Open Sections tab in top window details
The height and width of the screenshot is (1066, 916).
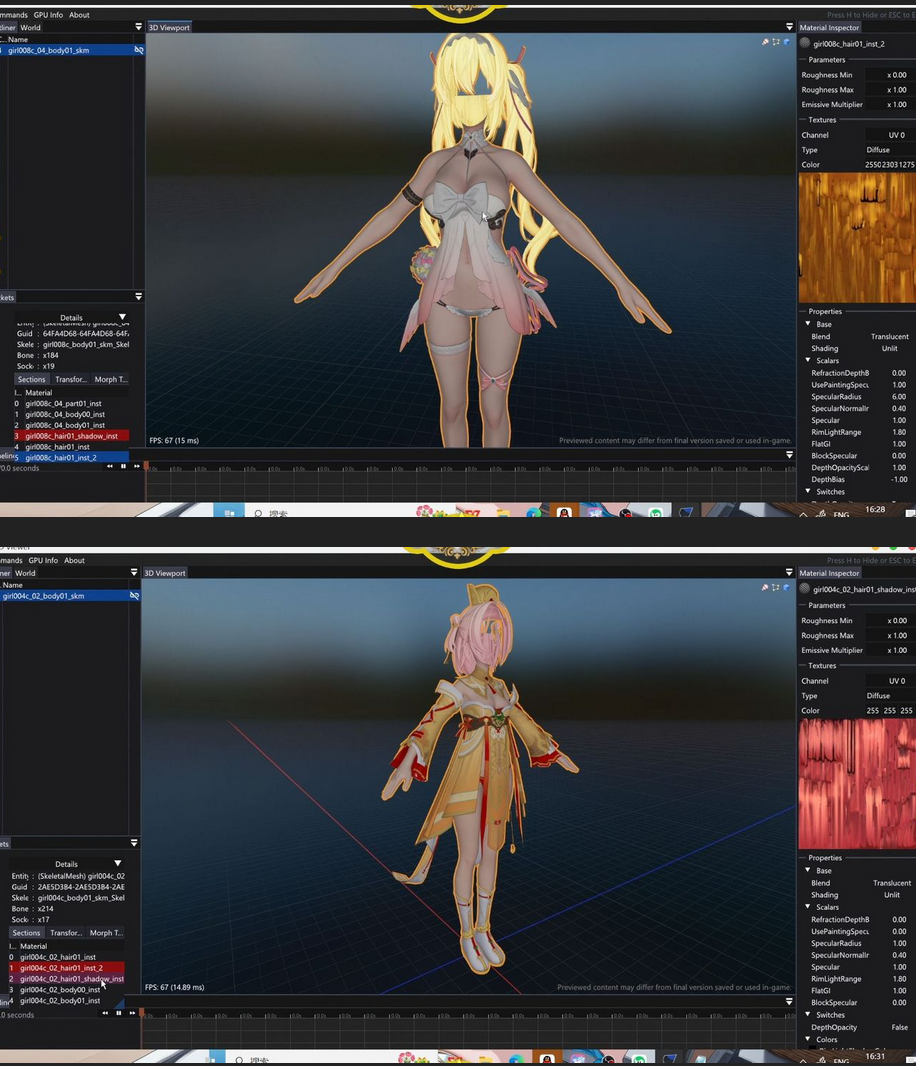(31, 379)
